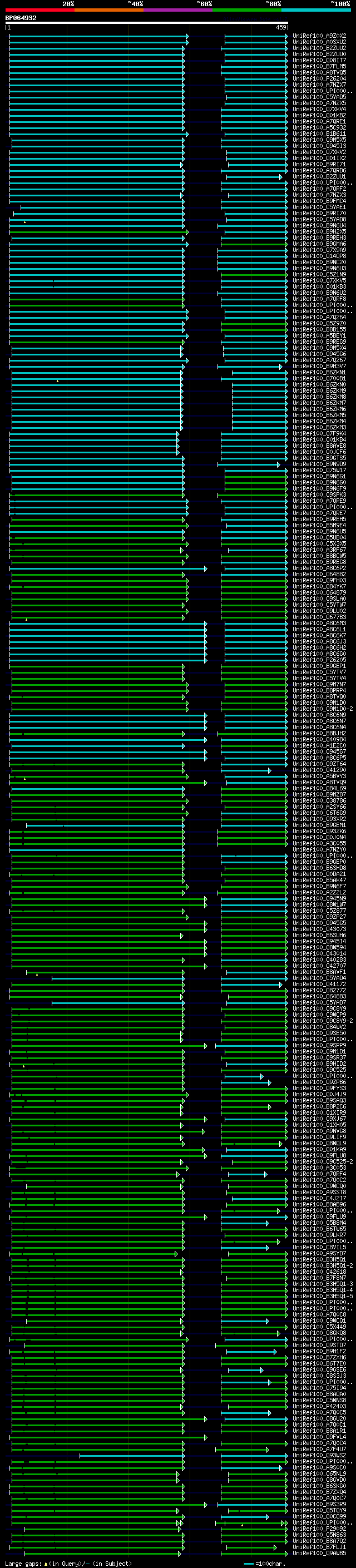Viewport: 356px width, 1568px height.
Task: Click hit label UniRef100_B9GTS5
Action: (319, 458)
